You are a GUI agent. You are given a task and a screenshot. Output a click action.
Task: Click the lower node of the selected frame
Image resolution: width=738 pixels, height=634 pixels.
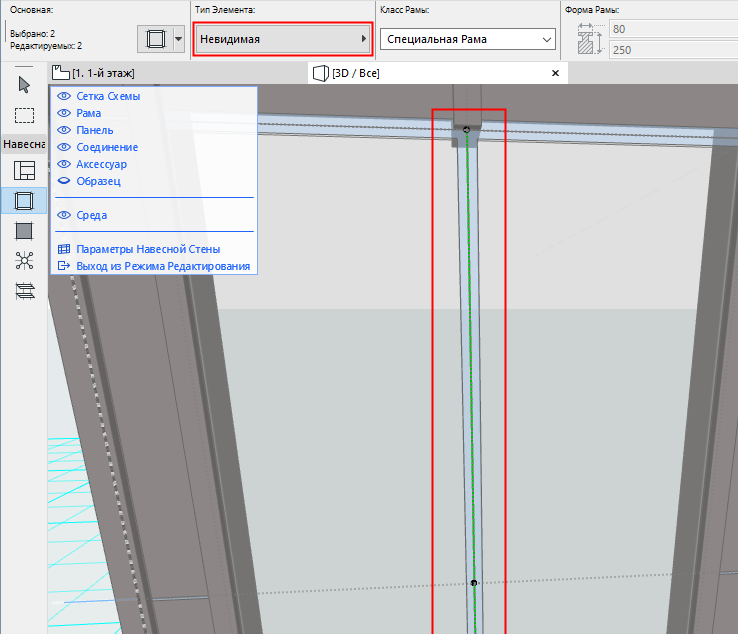coord(473,583)
